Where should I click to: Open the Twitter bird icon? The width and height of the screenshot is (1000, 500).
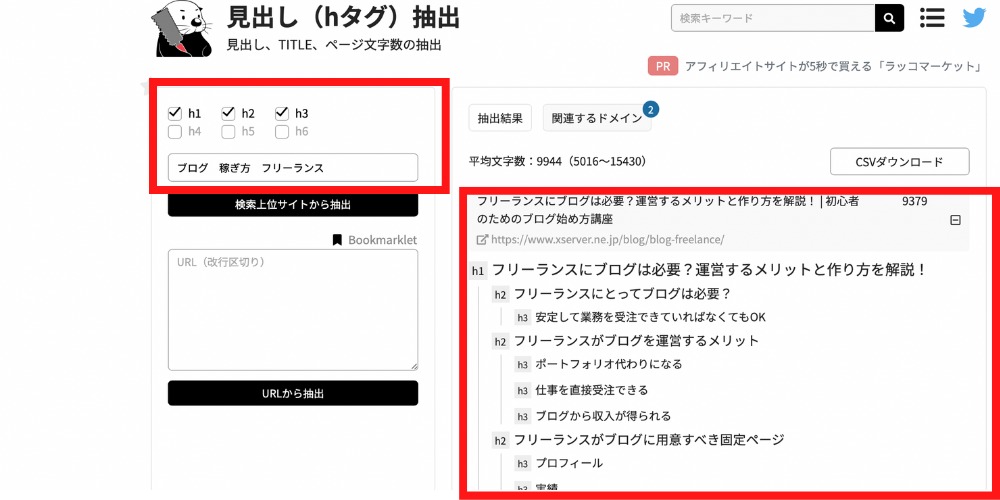973,18
